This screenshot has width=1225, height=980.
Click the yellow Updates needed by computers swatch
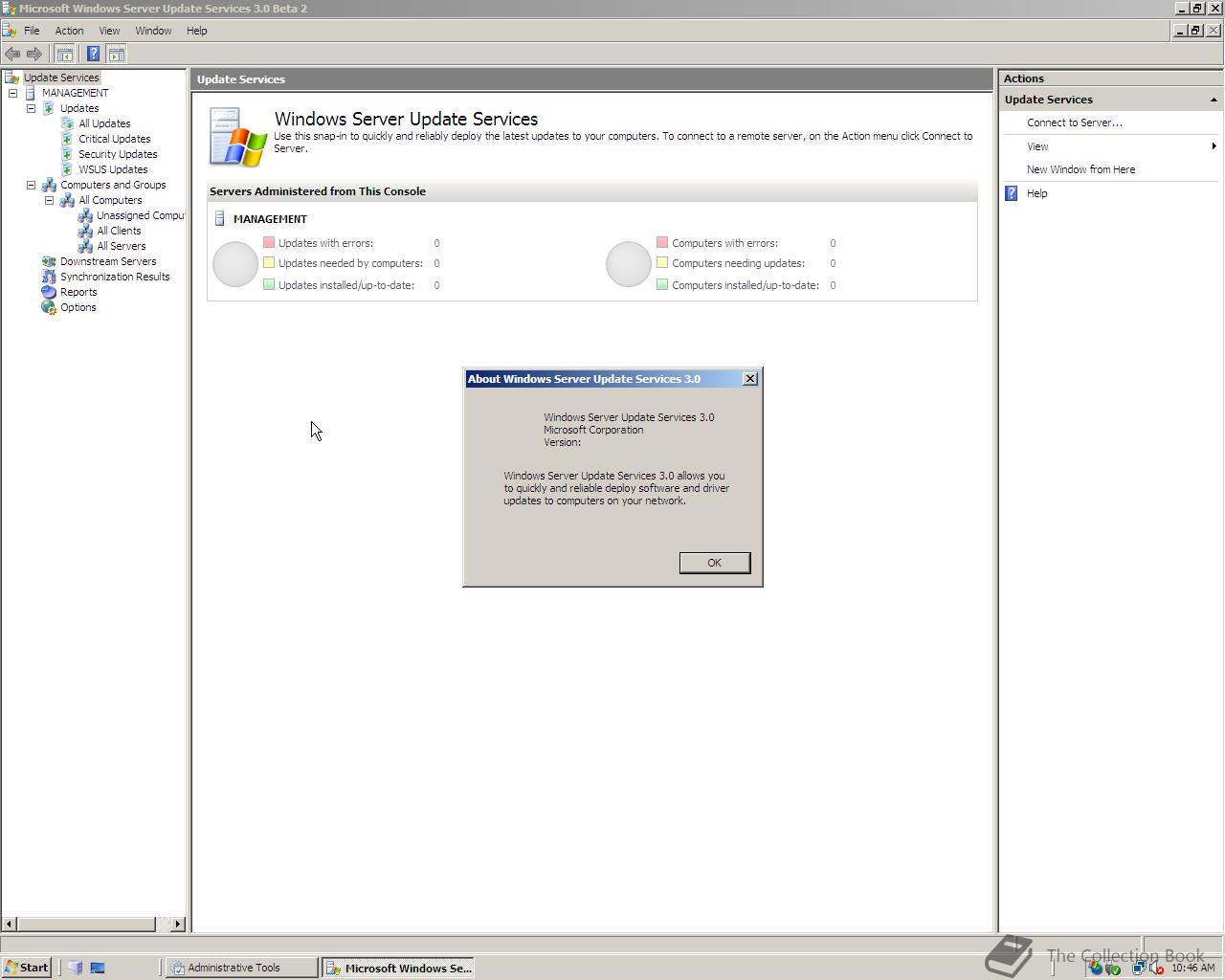click(x=269, y=262)
